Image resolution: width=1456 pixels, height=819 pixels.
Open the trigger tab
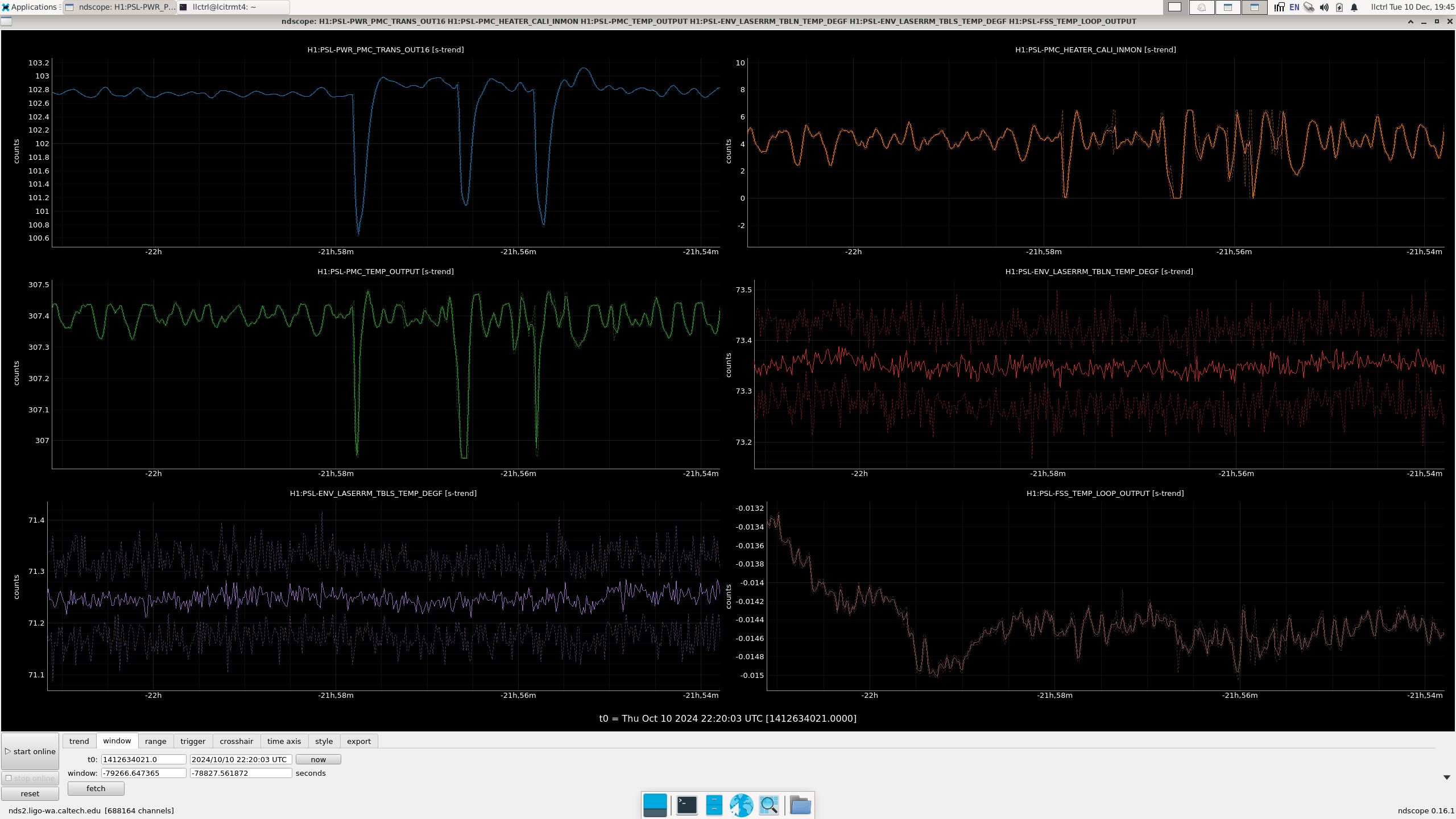(x=193, y=741)
